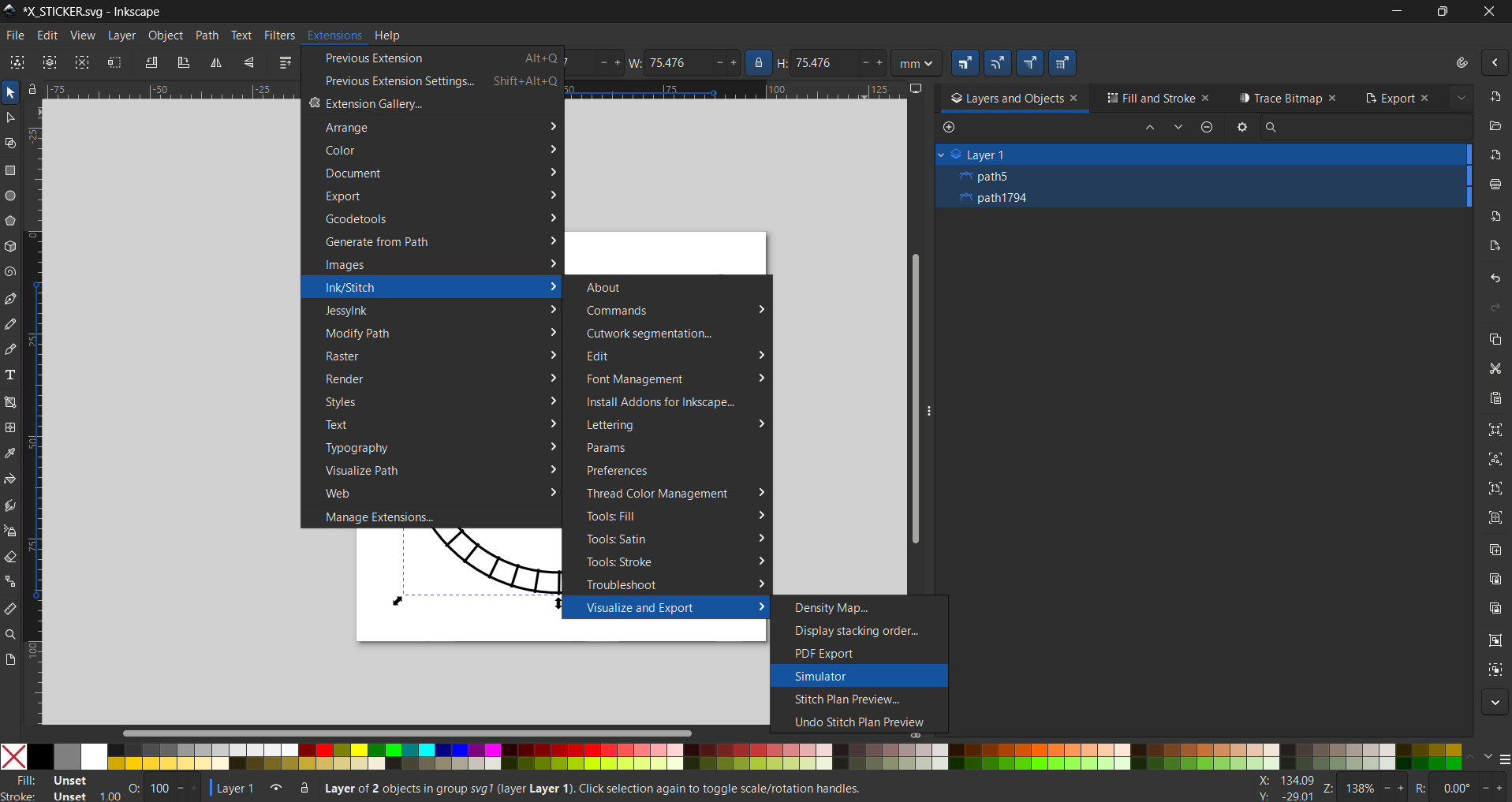Click the Print icon in command bar
Screen dimensions: 1512x802
(1495, 185)
